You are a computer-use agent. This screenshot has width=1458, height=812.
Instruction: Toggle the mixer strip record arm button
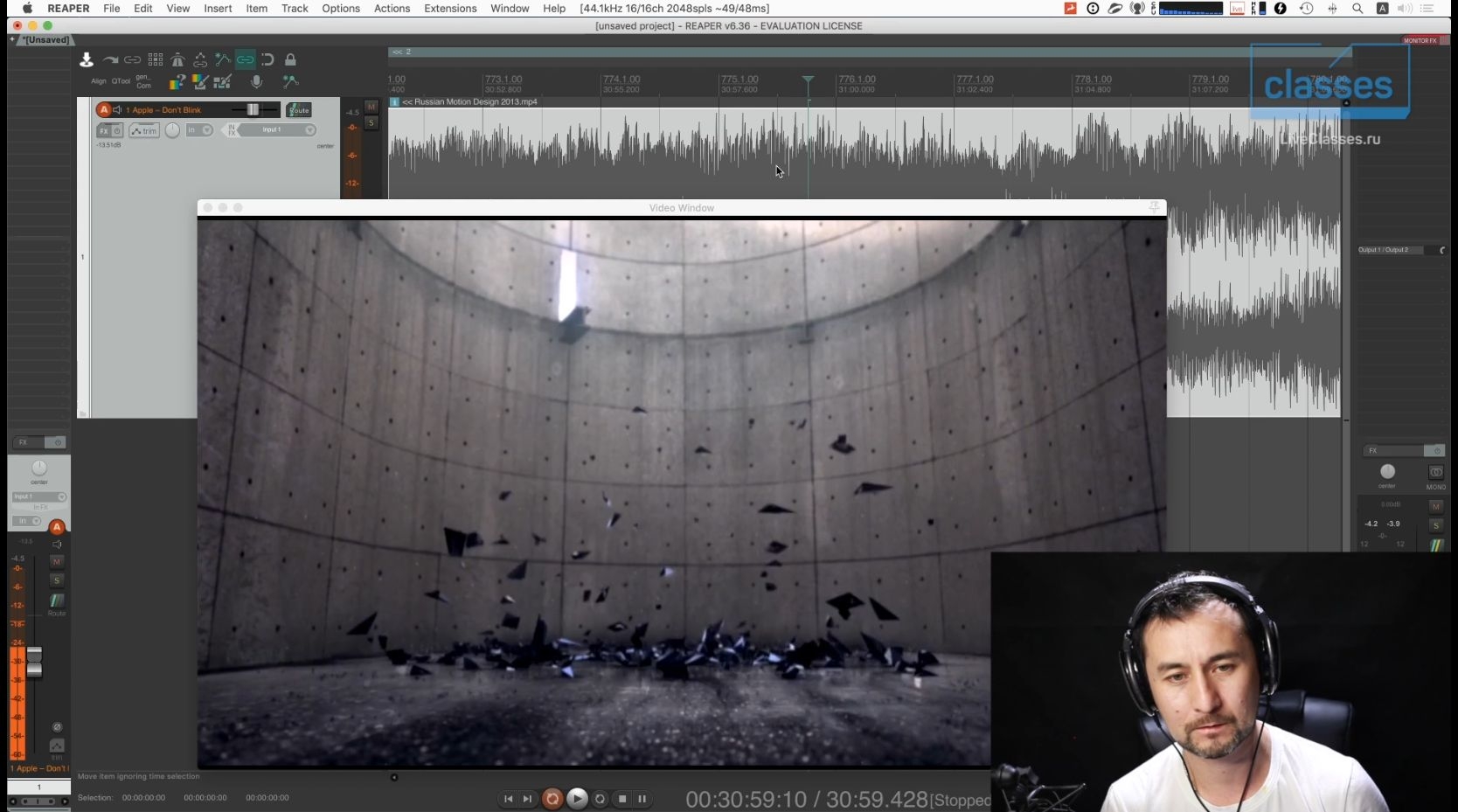(x=57, y=527)
